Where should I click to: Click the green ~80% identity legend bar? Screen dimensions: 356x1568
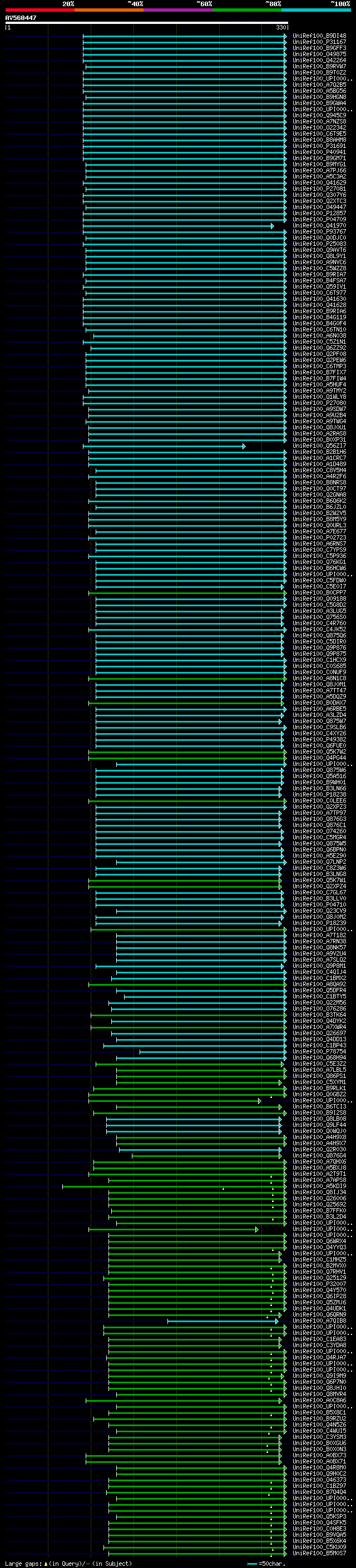pyautogui.click(x=247, y=10)
